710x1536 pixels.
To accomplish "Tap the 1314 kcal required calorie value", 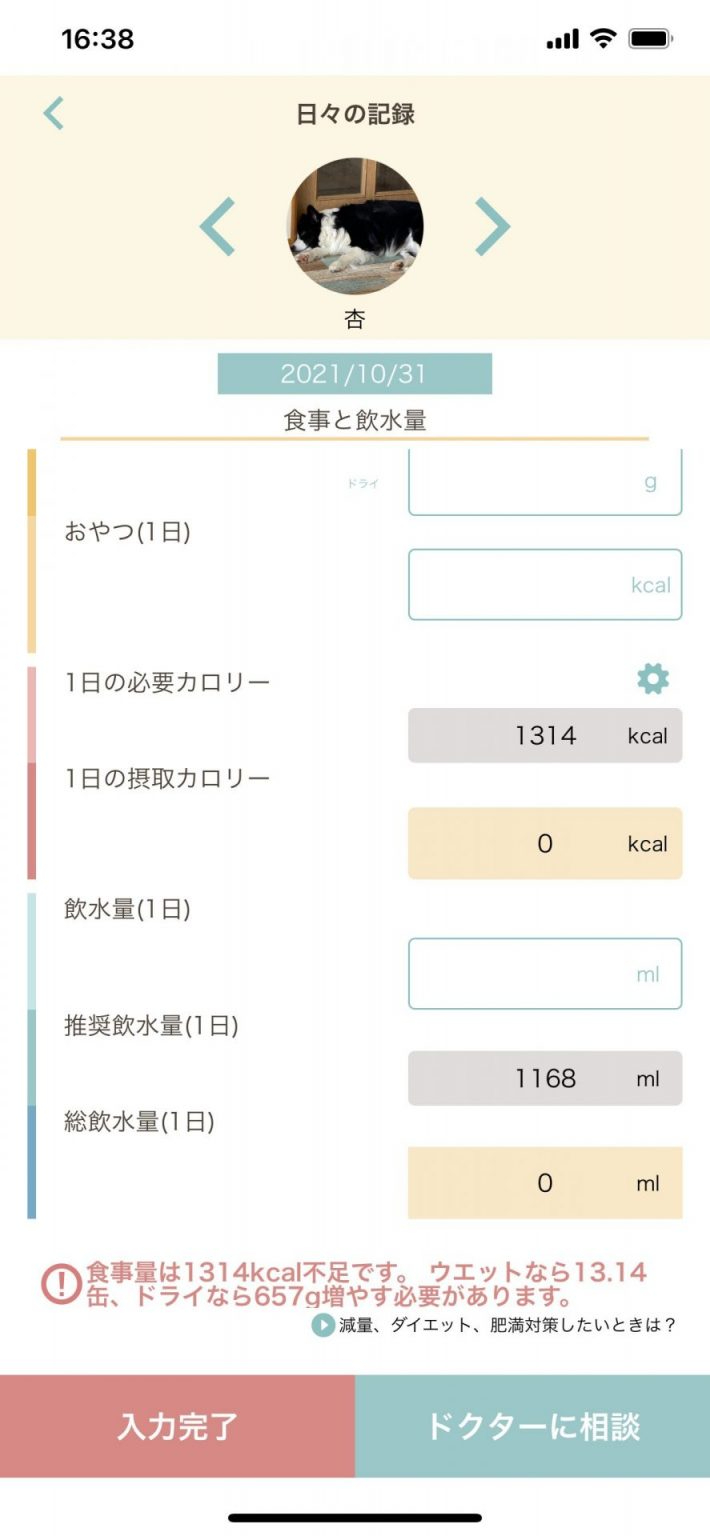I will pyautogui.click(x=545, y=736).
